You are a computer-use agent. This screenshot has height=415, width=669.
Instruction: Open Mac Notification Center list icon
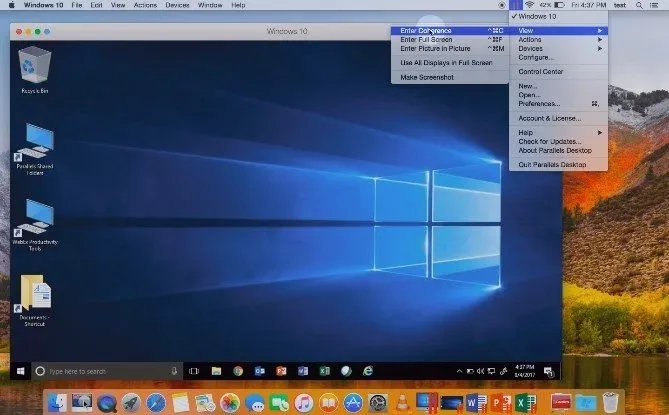click(x=654, y=5)
